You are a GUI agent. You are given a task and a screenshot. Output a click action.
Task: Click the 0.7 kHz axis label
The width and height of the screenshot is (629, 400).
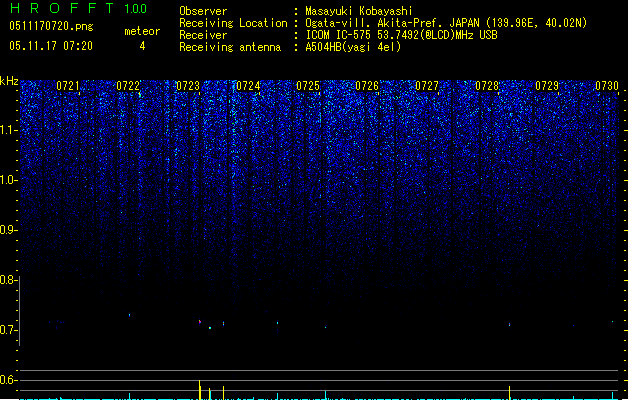coord(8,330)
